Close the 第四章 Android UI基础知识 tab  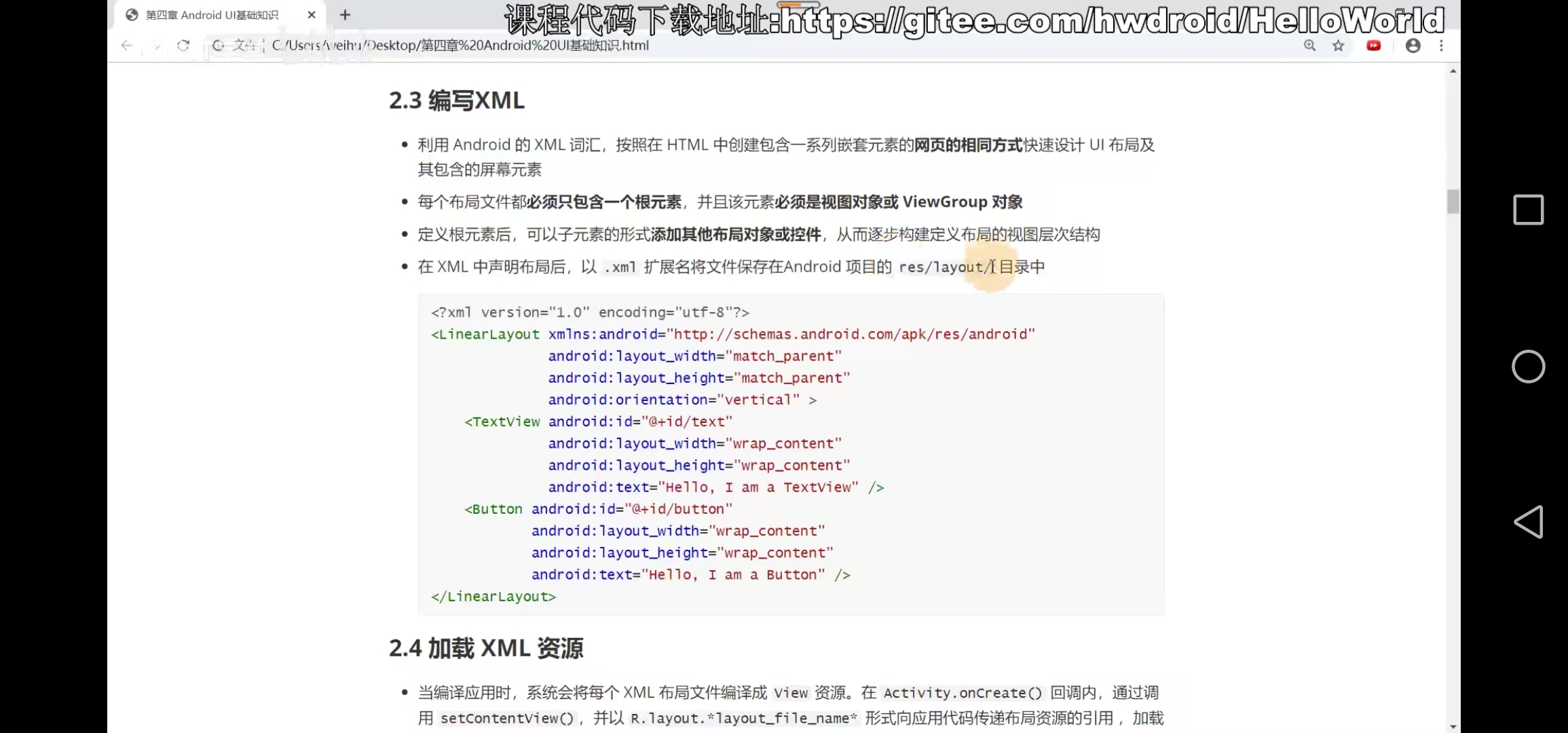click(312, 15)
